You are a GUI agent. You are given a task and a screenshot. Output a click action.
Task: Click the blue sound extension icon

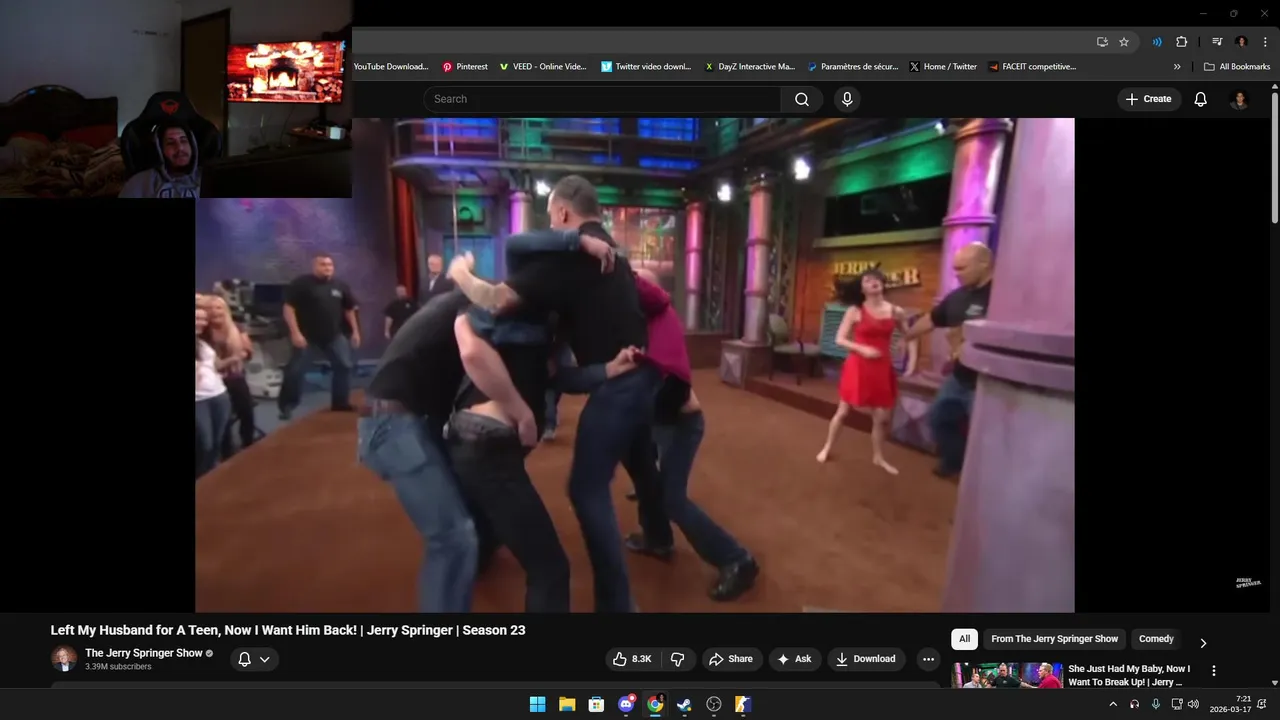tap(1157, 42)
